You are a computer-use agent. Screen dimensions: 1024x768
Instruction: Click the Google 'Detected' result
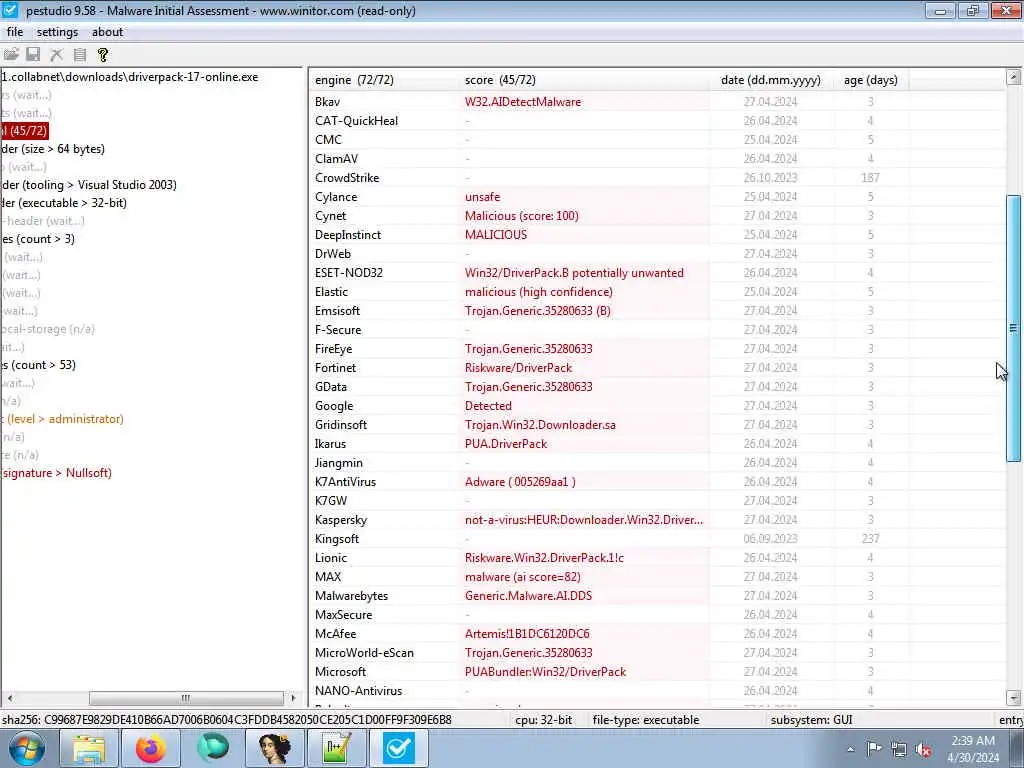(x=488, y=406)
